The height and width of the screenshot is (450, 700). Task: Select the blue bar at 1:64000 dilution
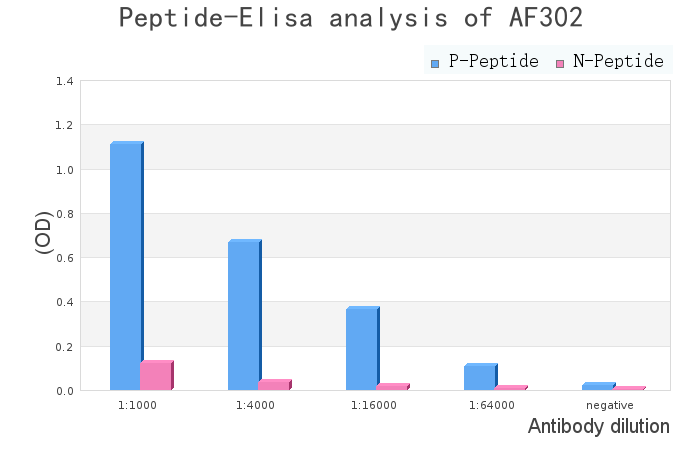pyautogui.click(x=480, y=377)
